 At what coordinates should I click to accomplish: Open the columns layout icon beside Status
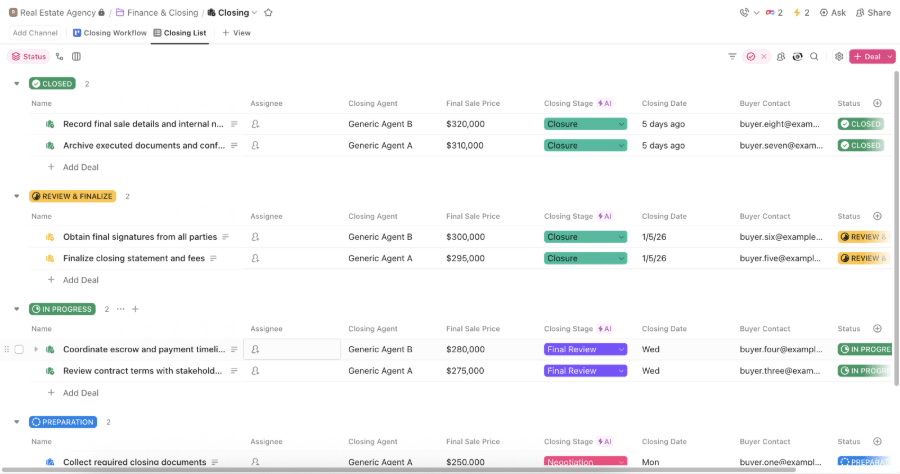tap(76, 56)
